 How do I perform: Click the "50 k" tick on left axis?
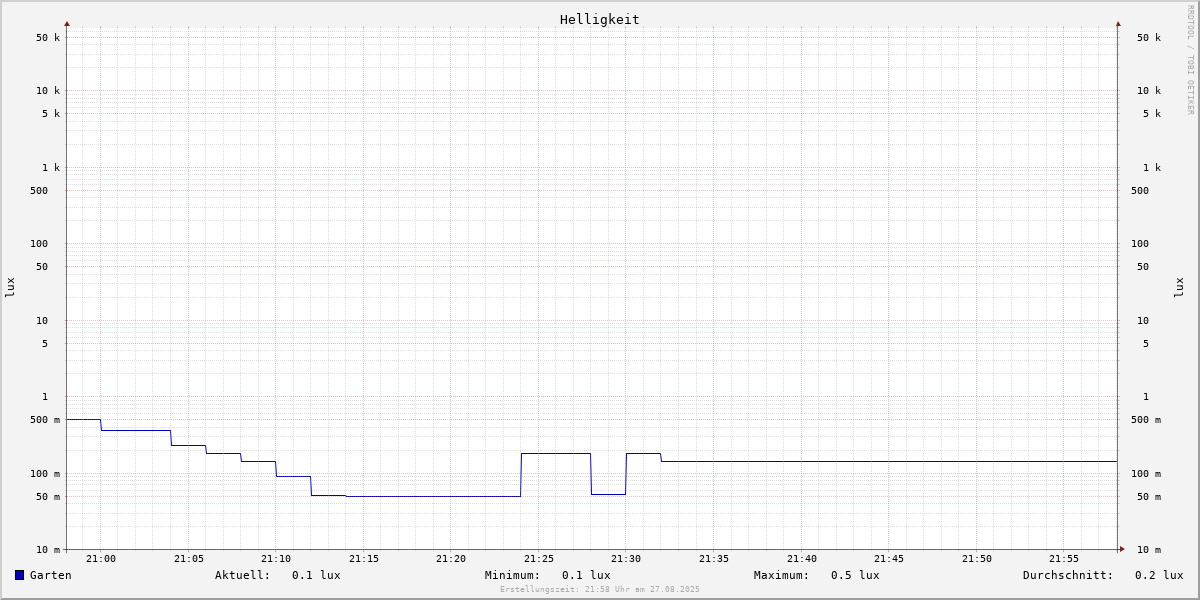pyautogui.click(x=48, y=38)
